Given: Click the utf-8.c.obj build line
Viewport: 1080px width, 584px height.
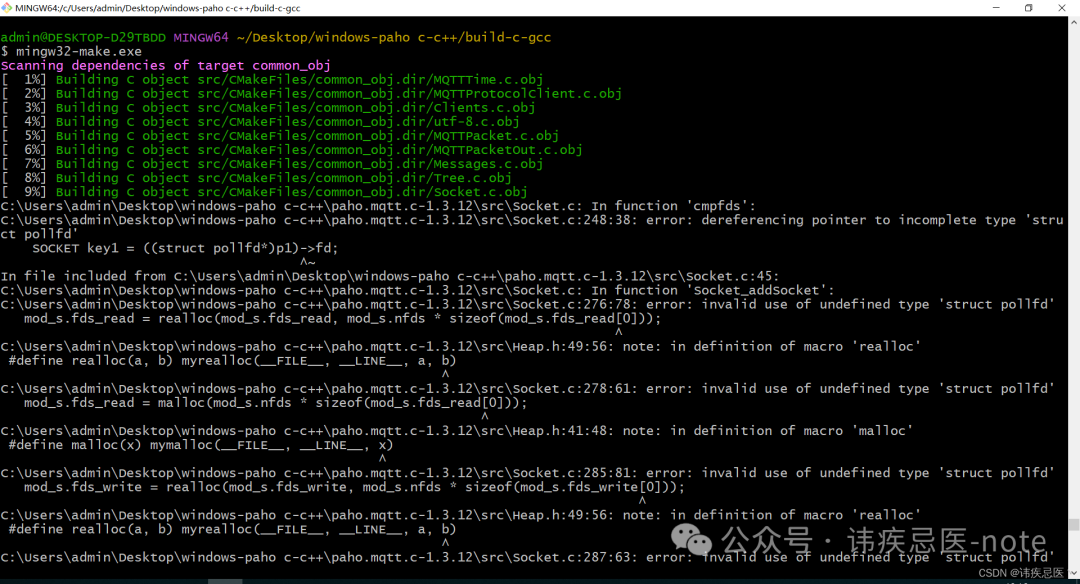Looking at the screenshot, I should click(x=260, y=122).
